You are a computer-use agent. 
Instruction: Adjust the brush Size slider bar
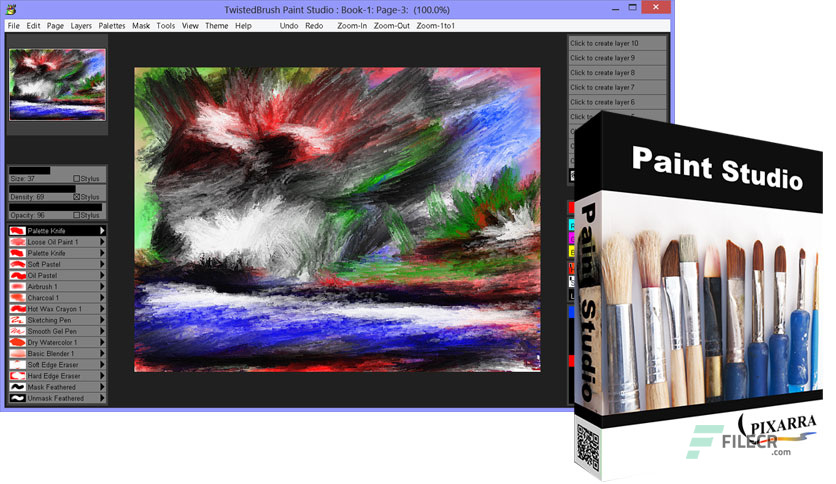click(x=57, y=171)
